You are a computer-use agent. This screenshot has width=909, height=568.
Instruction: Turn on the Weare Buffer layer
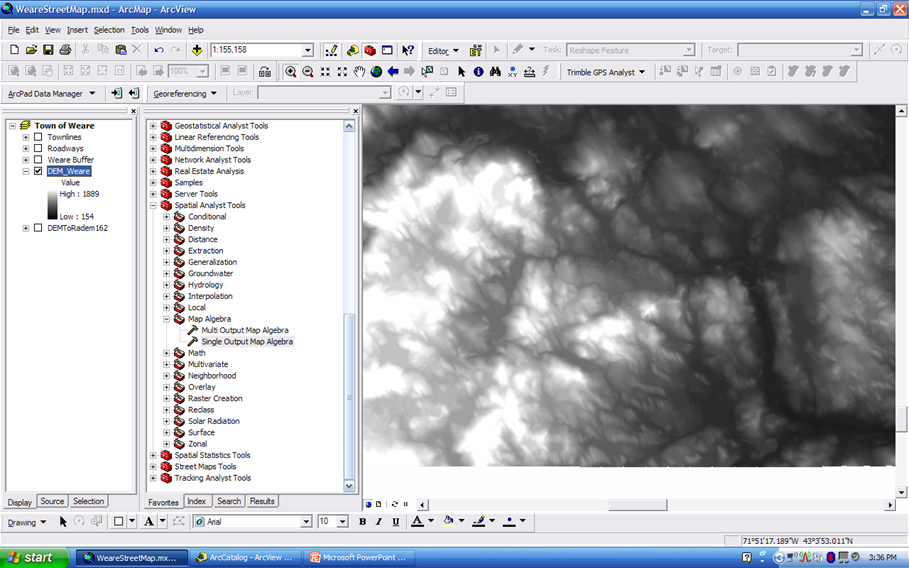point(38,160)
